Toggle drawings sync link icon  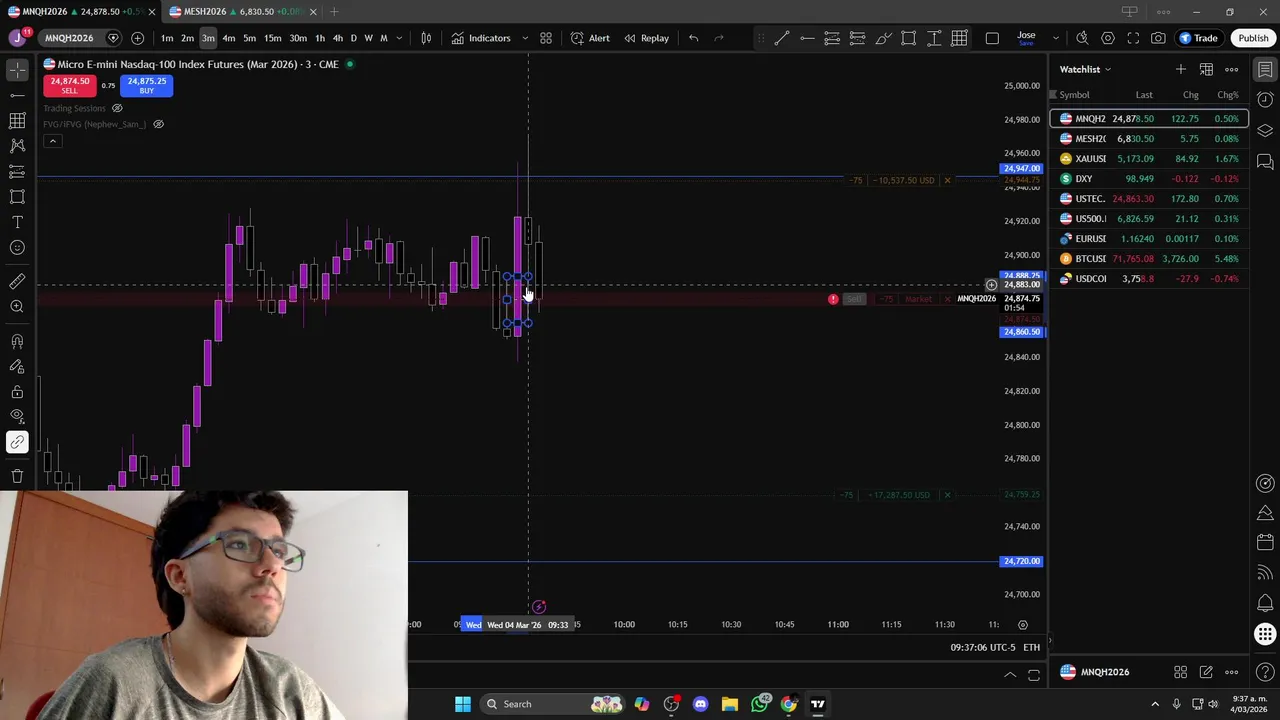point(17,442)
